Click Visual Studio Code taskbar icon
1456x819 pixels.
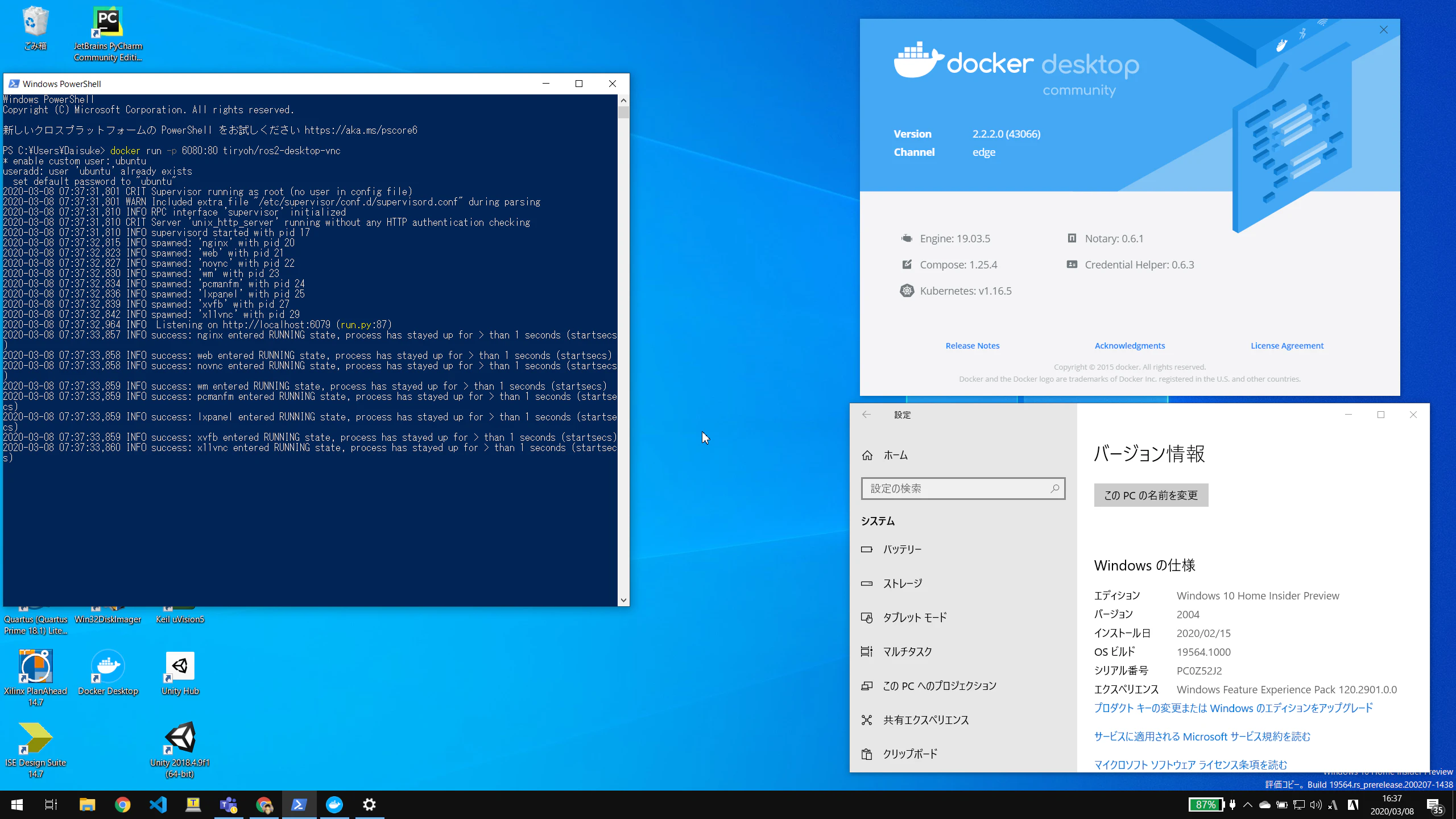[158, 804]
